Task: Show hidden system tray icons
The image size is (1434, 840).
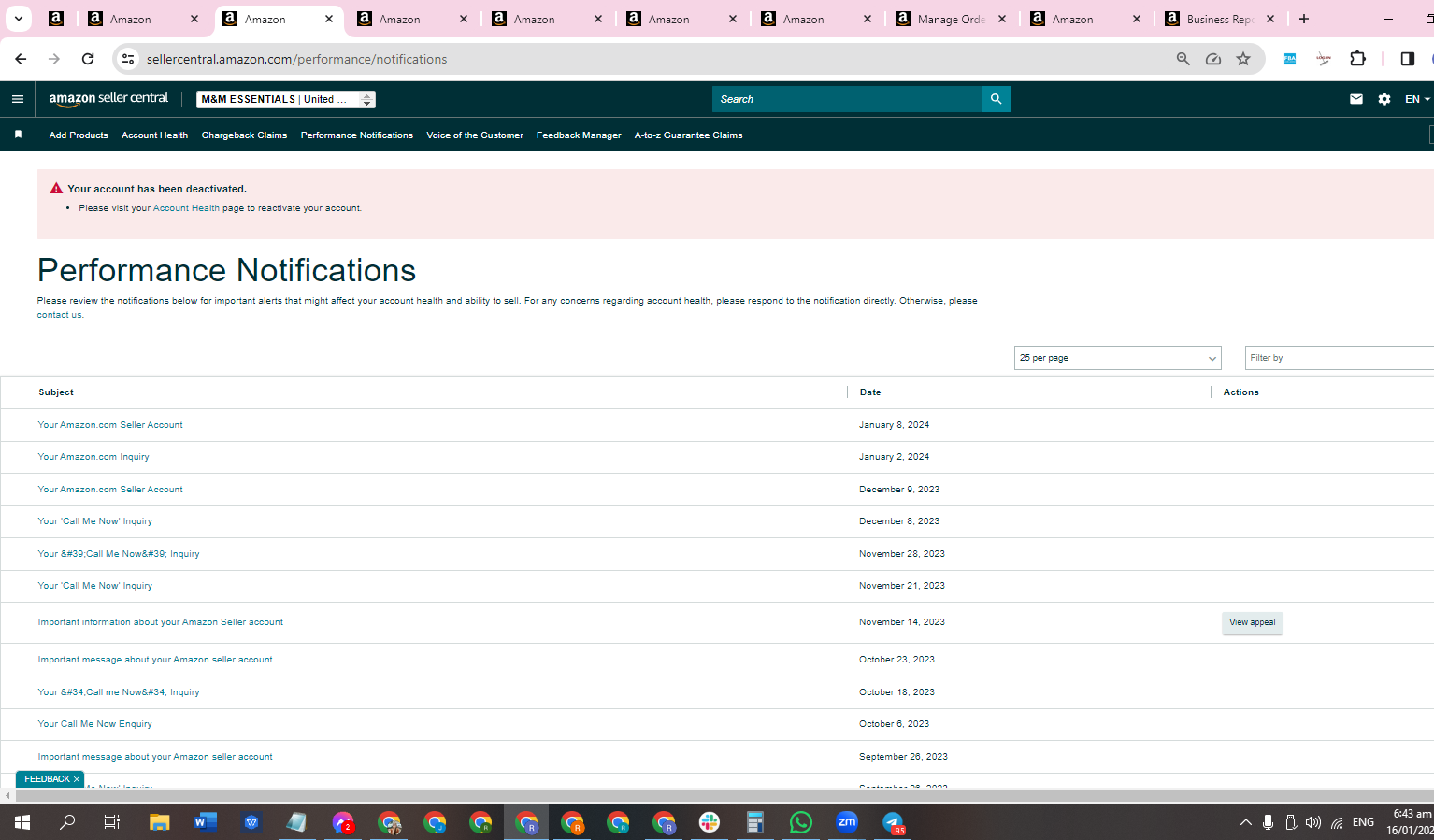Action: tap(1245, 822)
